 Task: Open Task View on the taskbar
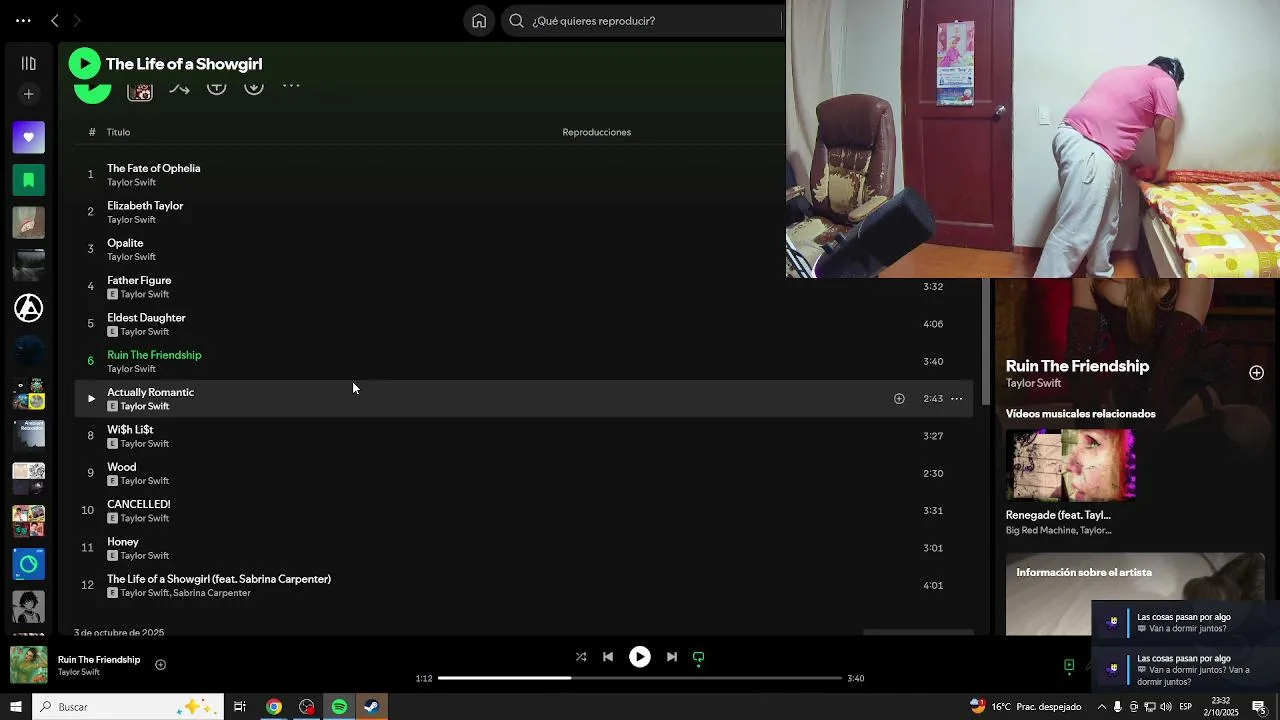pyautogui.click(x=240, y=707)
